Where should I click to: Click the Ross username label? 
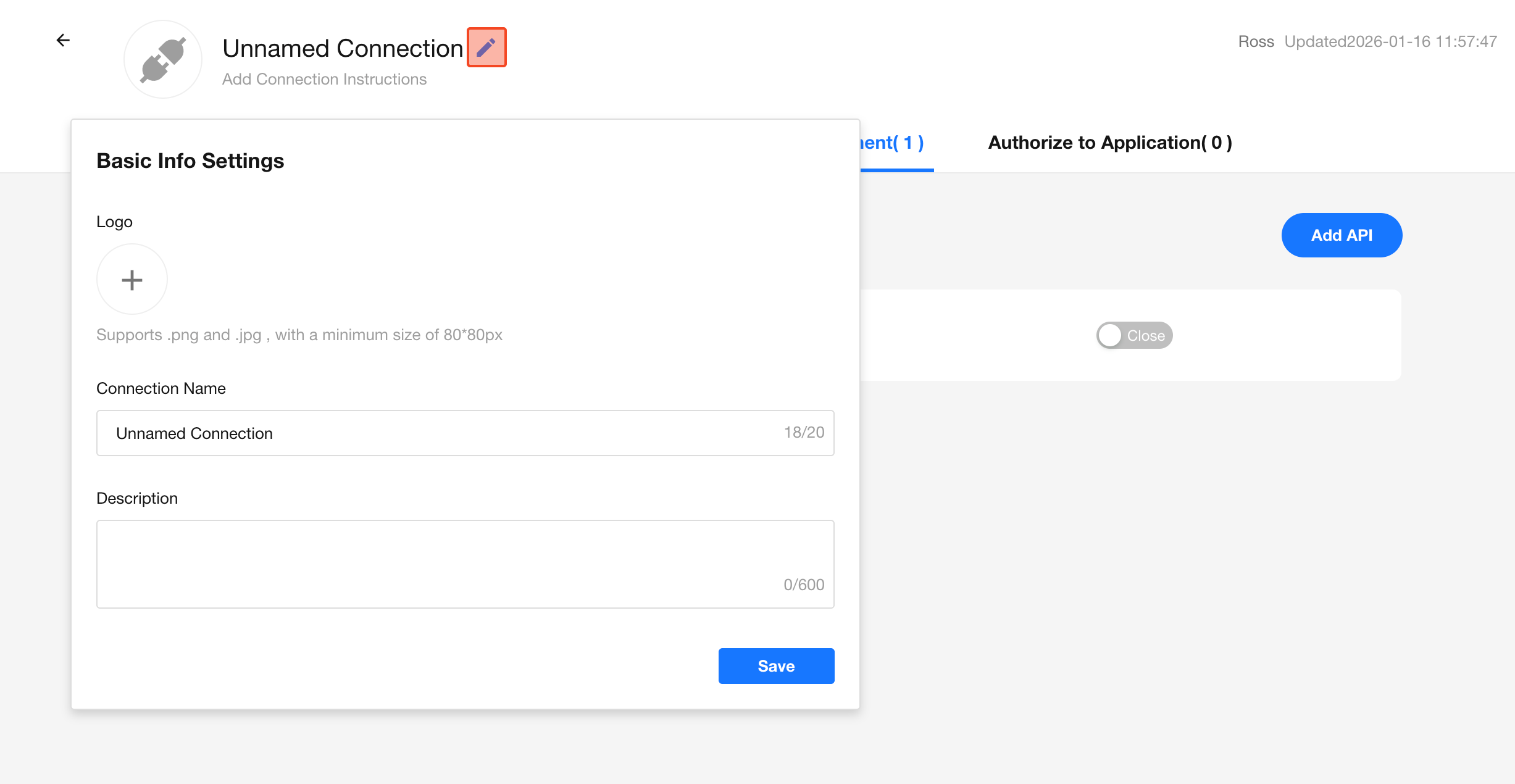pyautogui.click(x=1256, y=42)
